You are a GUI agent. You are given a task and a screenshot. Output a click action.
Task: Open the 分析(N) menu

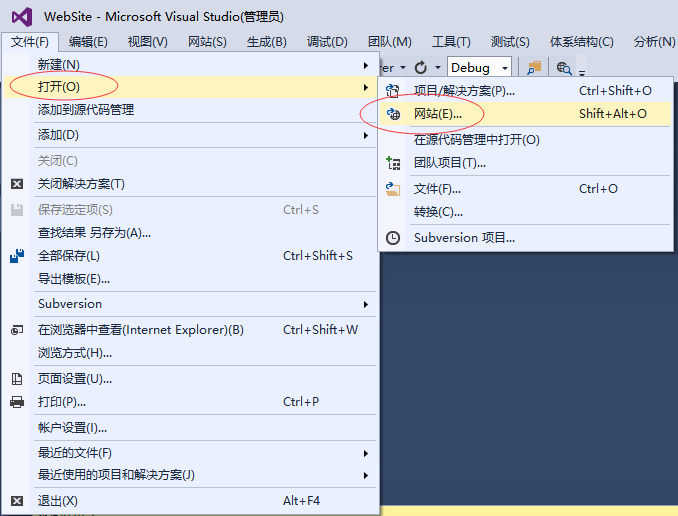click(654, 42)
